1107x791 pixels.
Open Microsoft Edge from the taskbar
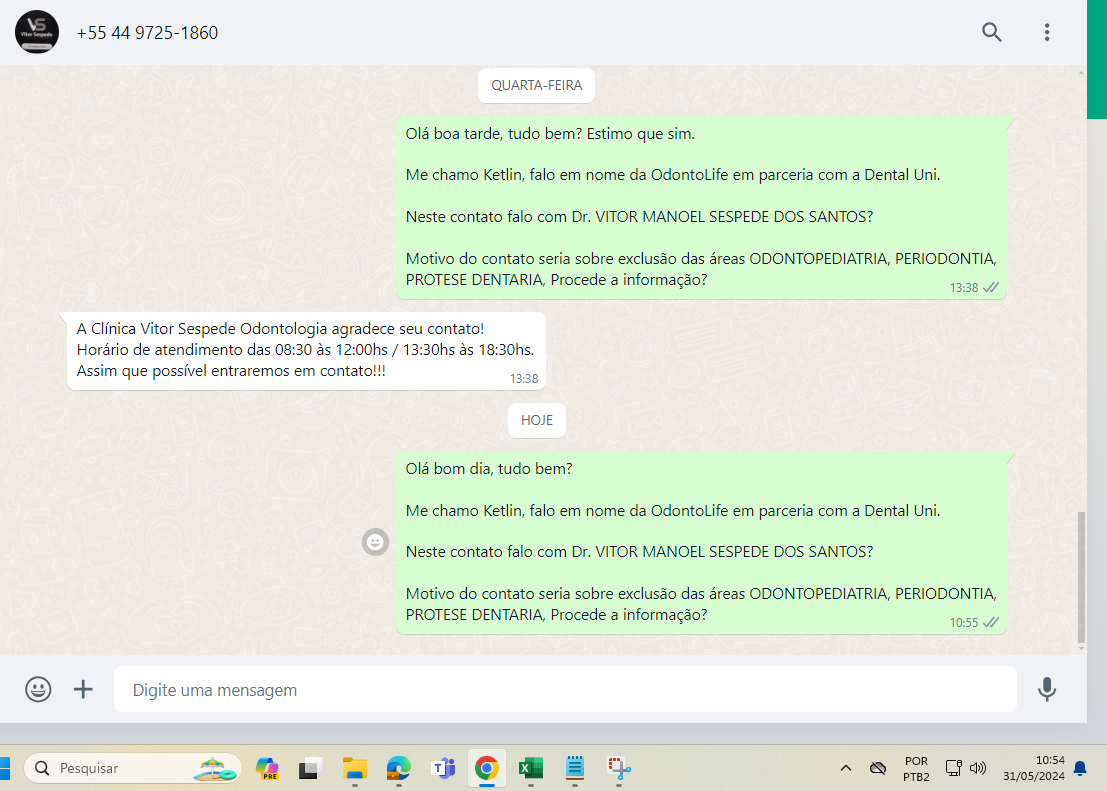(398, 768)
